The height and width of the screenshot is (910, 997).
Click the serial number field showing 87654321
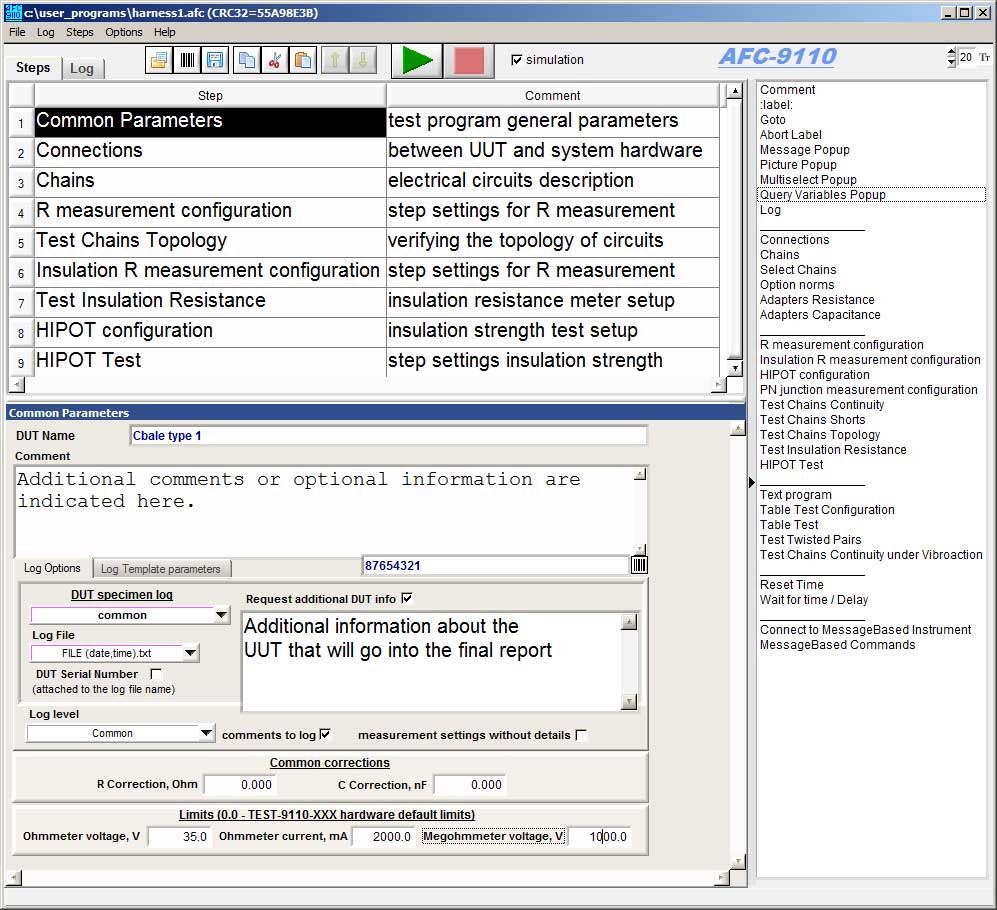point(495,565)
